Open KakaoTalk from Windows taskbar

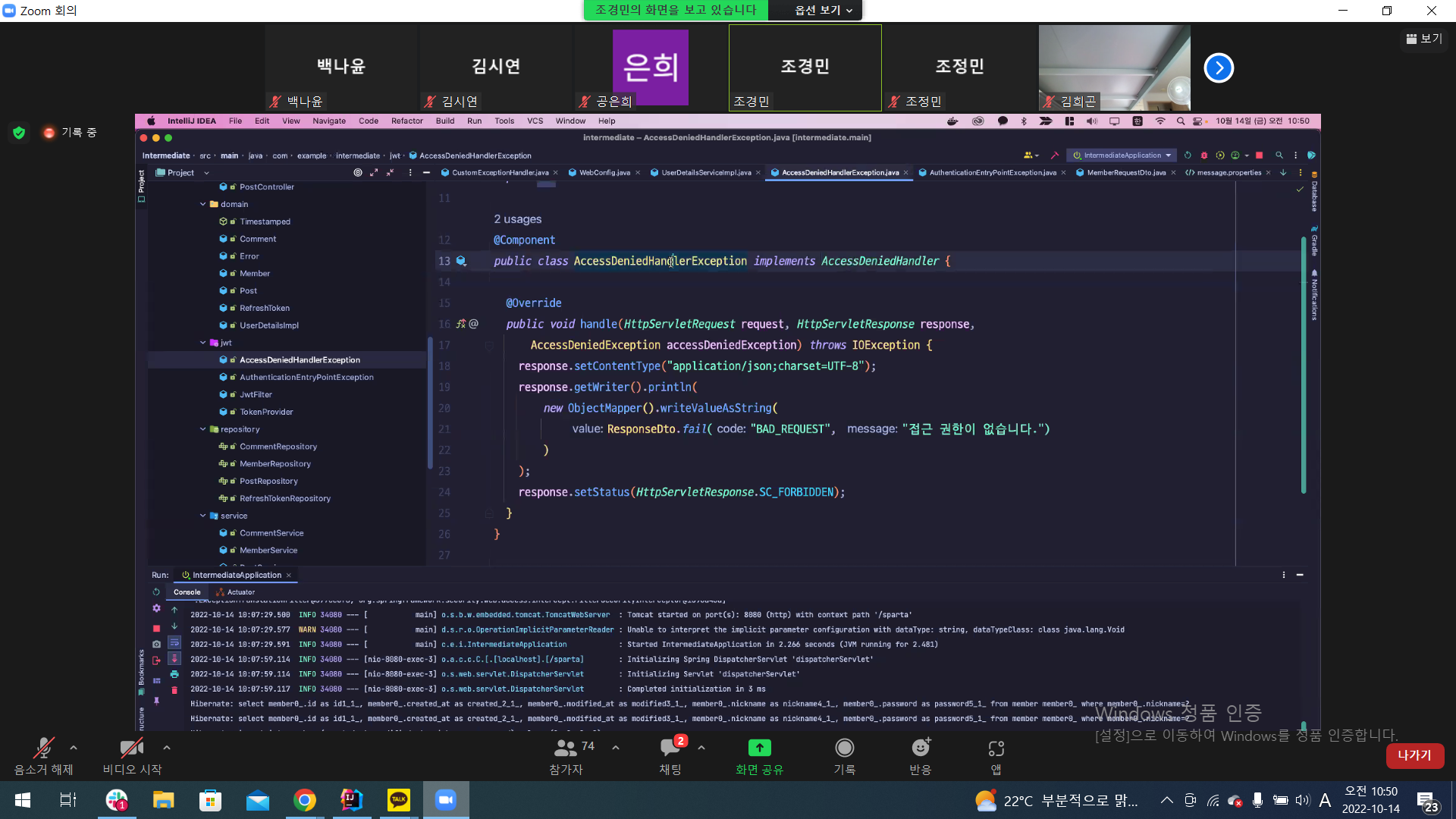[x=399, y=800]
